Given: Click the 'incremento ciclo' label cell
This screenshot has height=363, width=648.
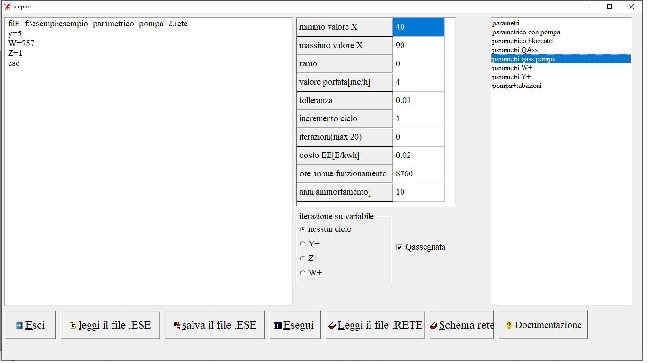Looking at the screenshot, I should pos(344,119).
